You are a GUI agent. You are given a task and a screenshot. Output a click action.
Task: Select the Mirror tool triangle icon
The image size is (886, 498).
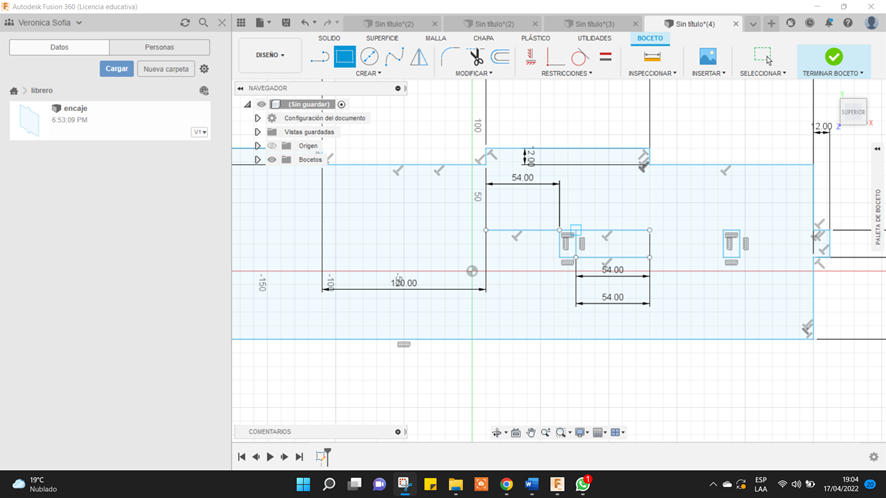coord(419,57)
